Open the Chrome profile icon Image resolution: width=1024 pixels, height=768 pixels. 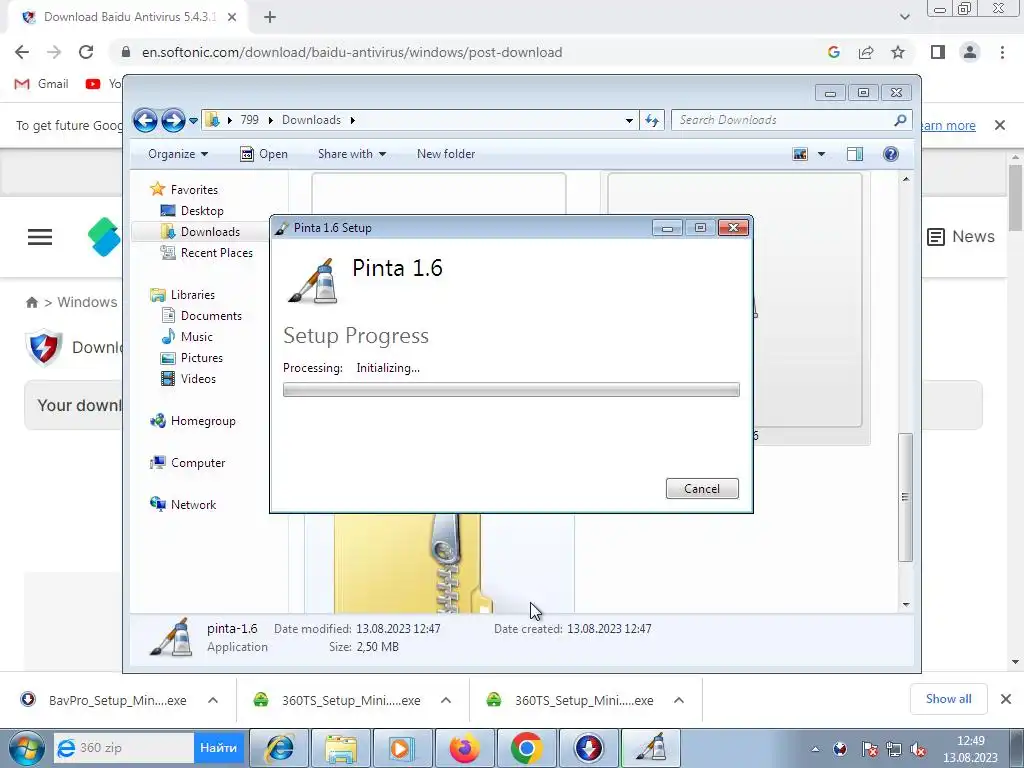click(x=970, y=52)
